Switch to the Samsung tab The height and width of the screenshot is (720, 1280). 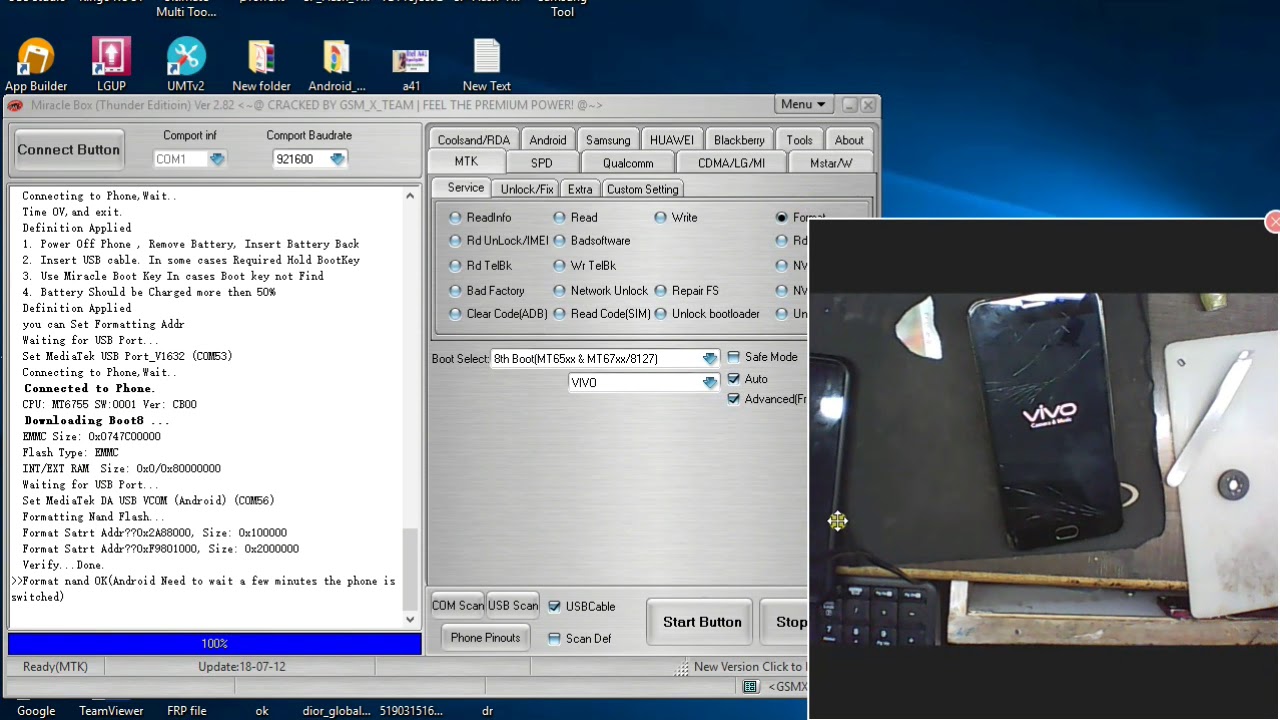[608, 140]
